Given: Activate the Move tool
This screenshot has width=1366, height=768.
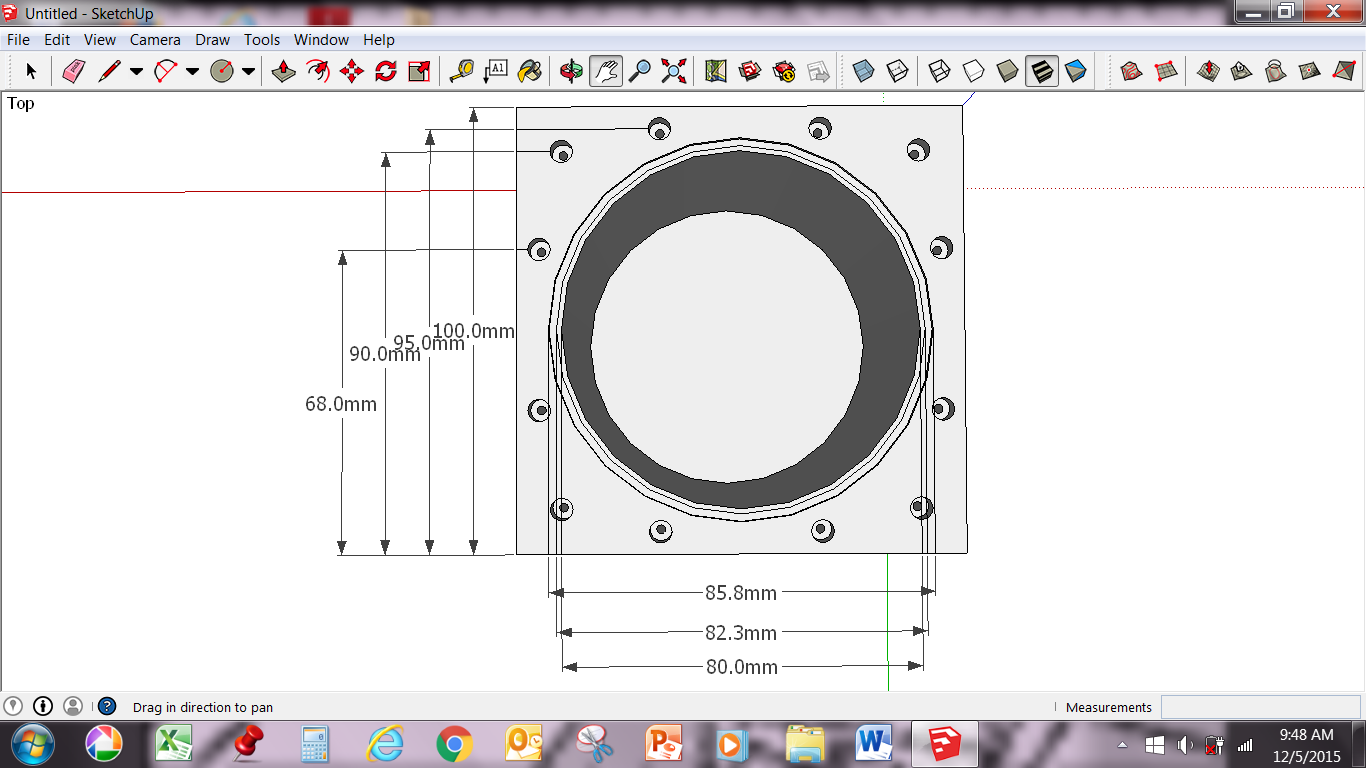Looking at the screenshot, I should 352,71.
